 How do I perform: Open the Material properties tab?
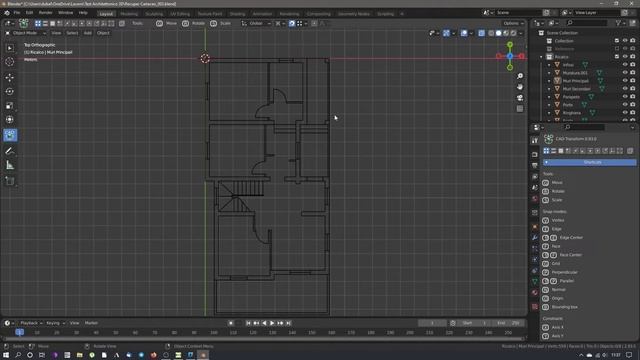coord(535,293)
